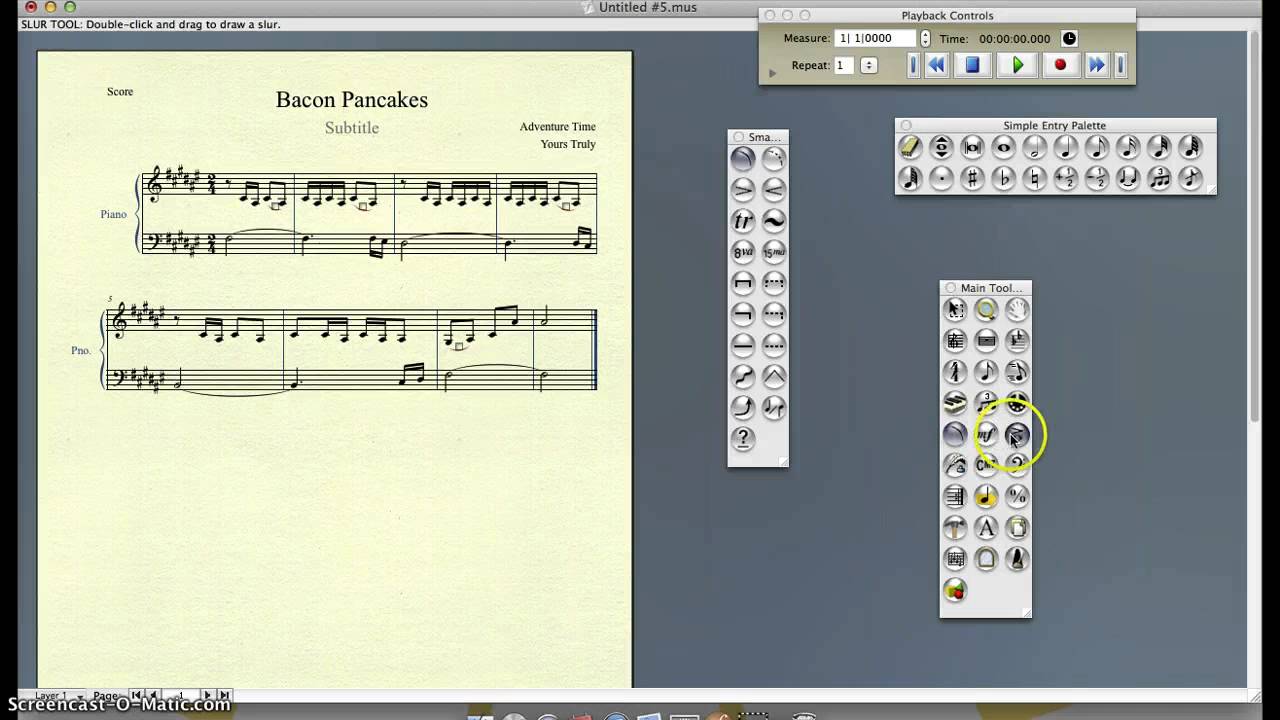This screenshot has height=720, width=1280.
Task: Select the Staff tool in Main Tool palette
Action: (x=955, y=341)
